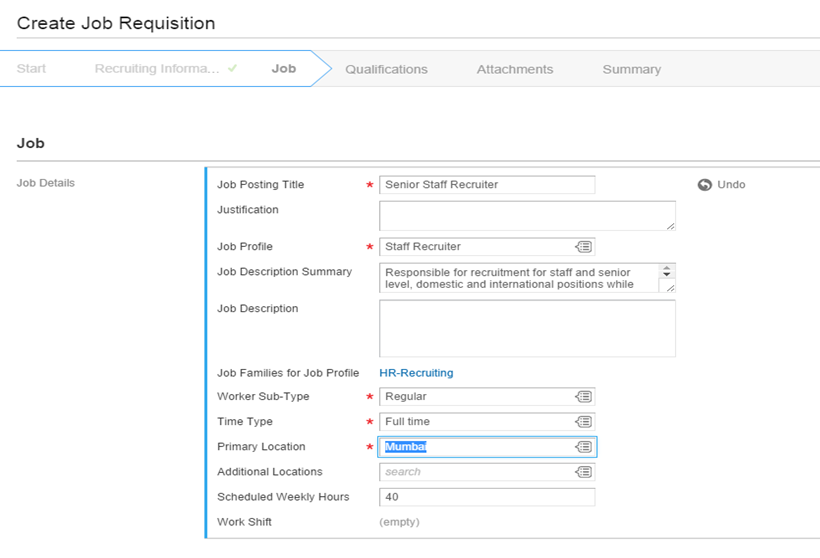Click the Additional Locations search field
The image size is (820, 558).
(487, 472)
